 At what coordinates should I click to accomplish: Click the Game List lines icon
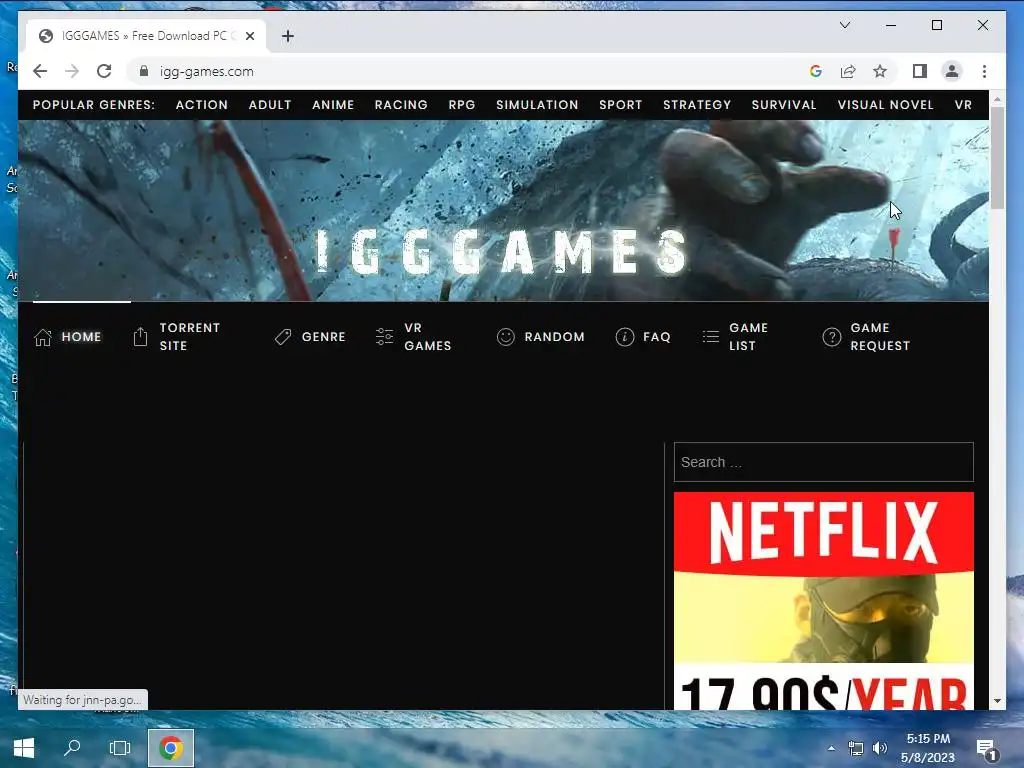(711, 337)
